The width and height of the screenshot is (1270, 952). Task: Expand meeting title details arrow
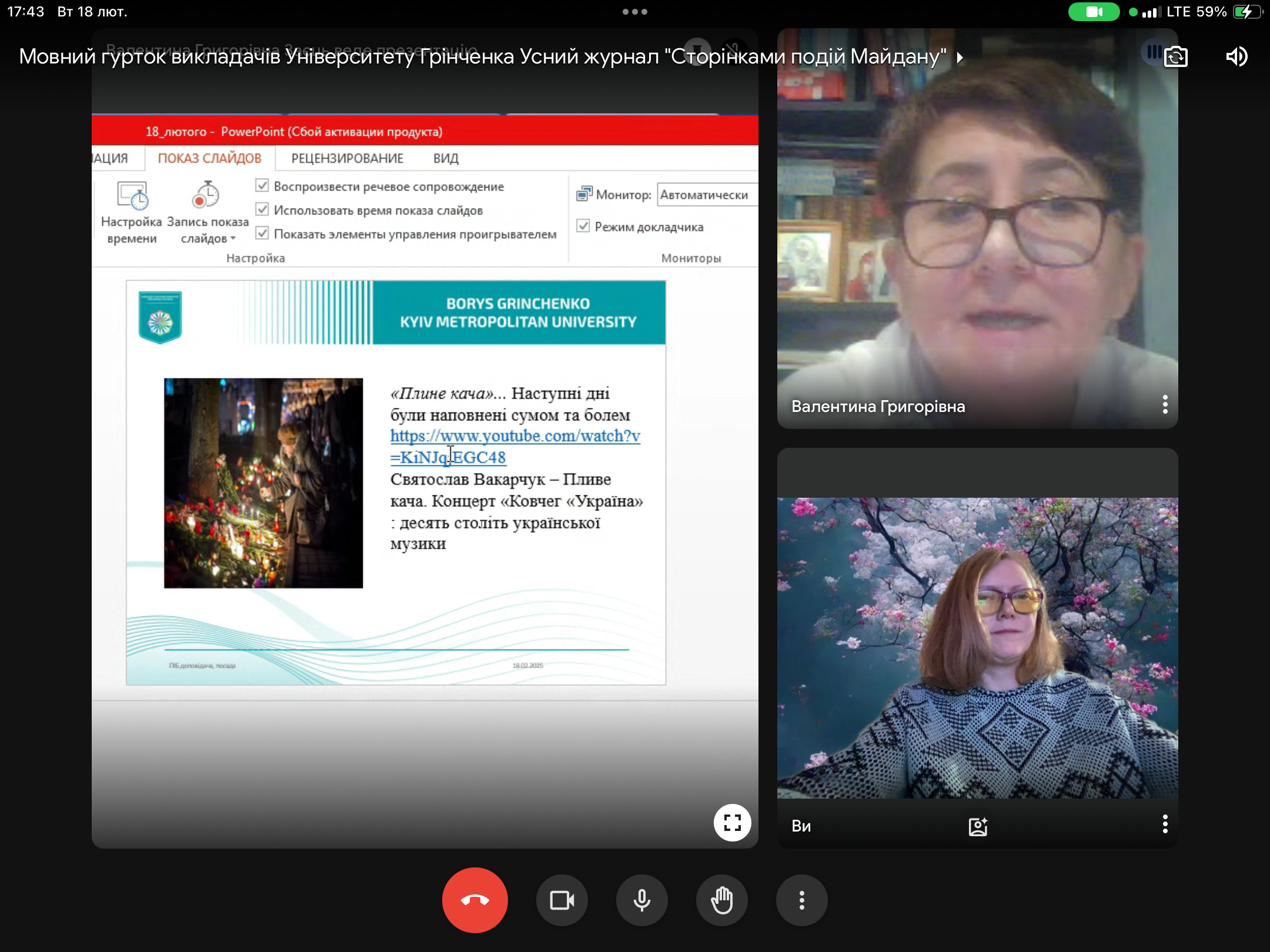pos(960,57)
